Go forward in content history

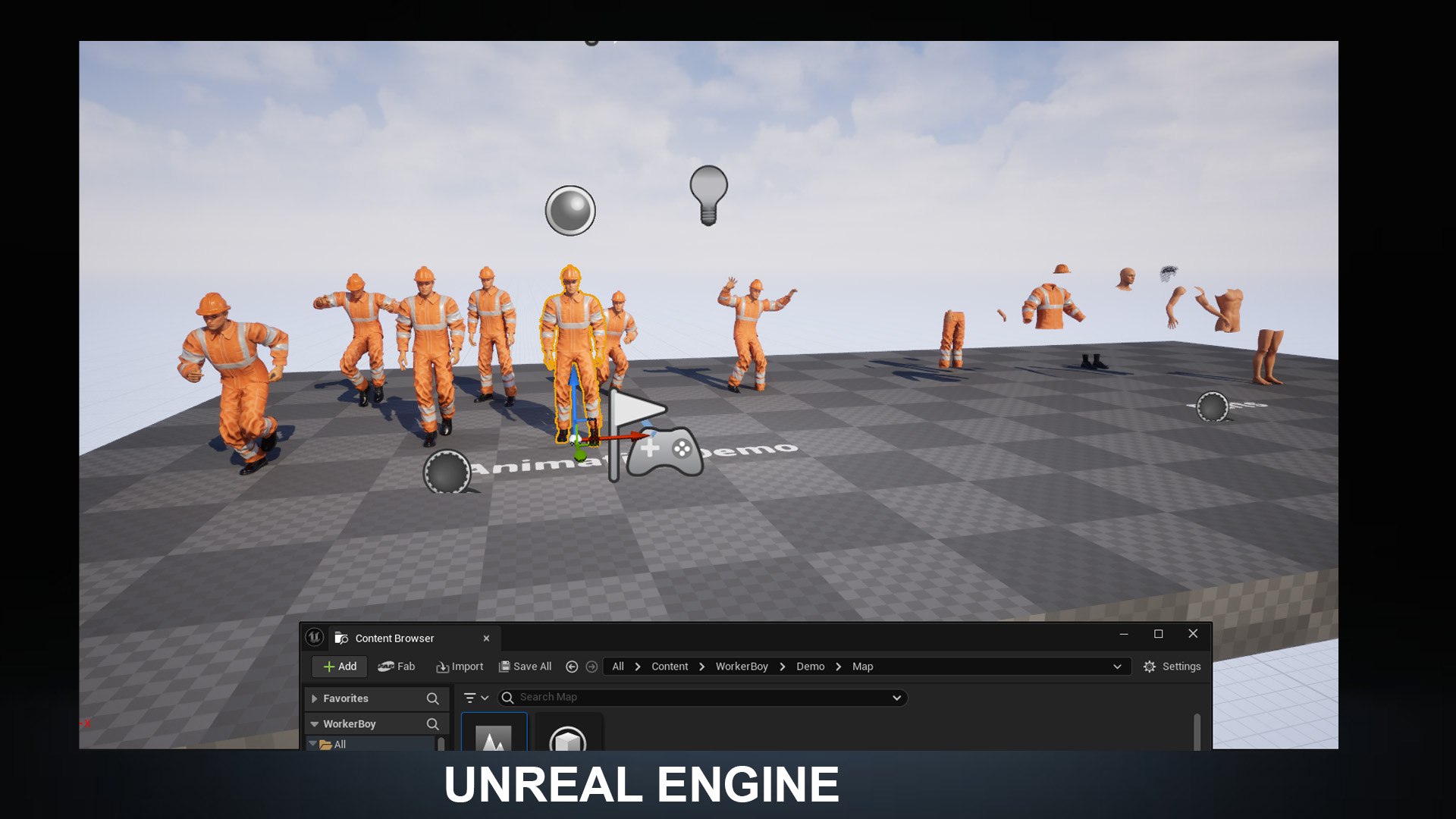point(591,667)
